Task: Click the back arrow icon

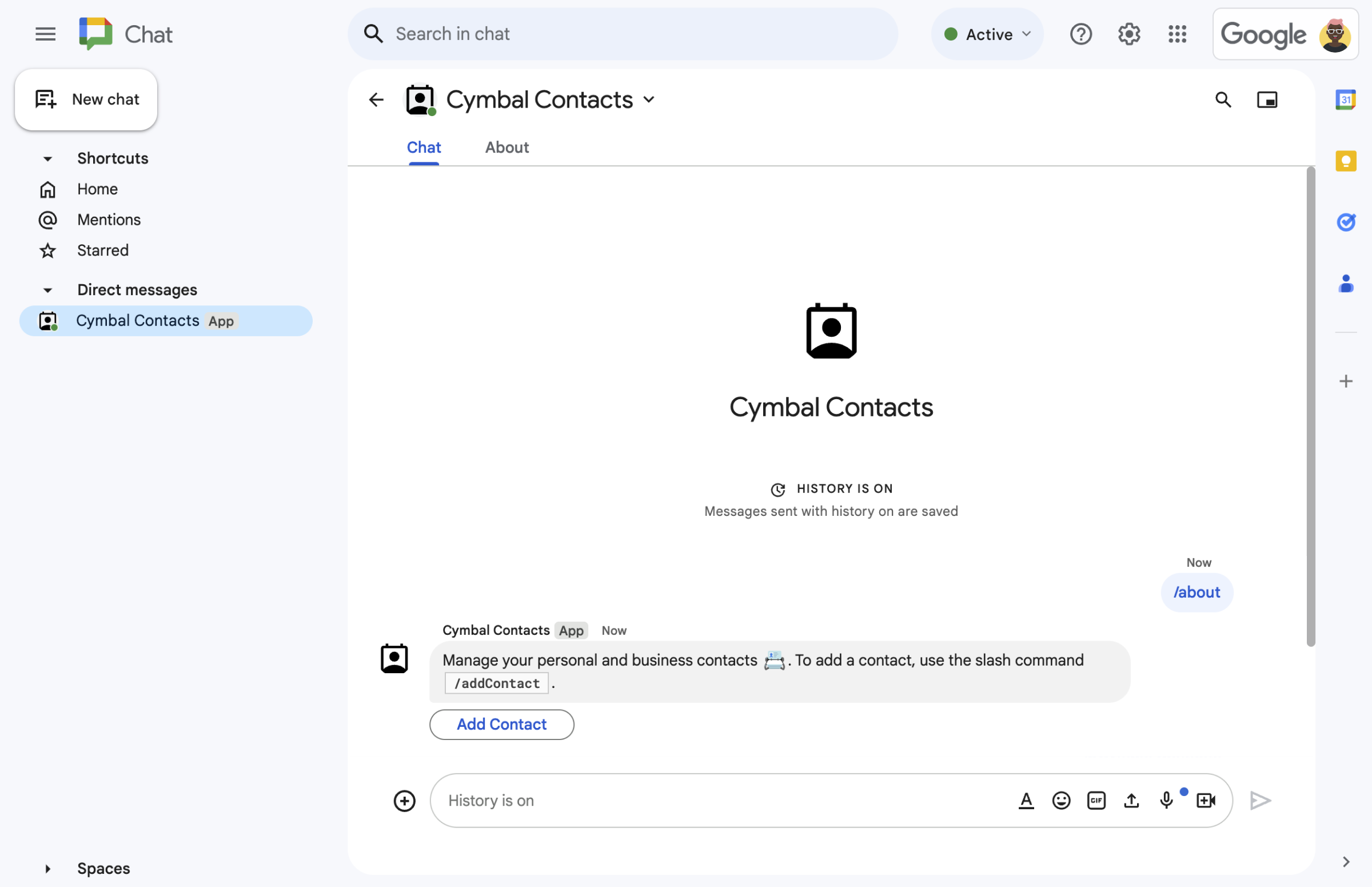Action: pyautogui.click(x=376, y=99)
